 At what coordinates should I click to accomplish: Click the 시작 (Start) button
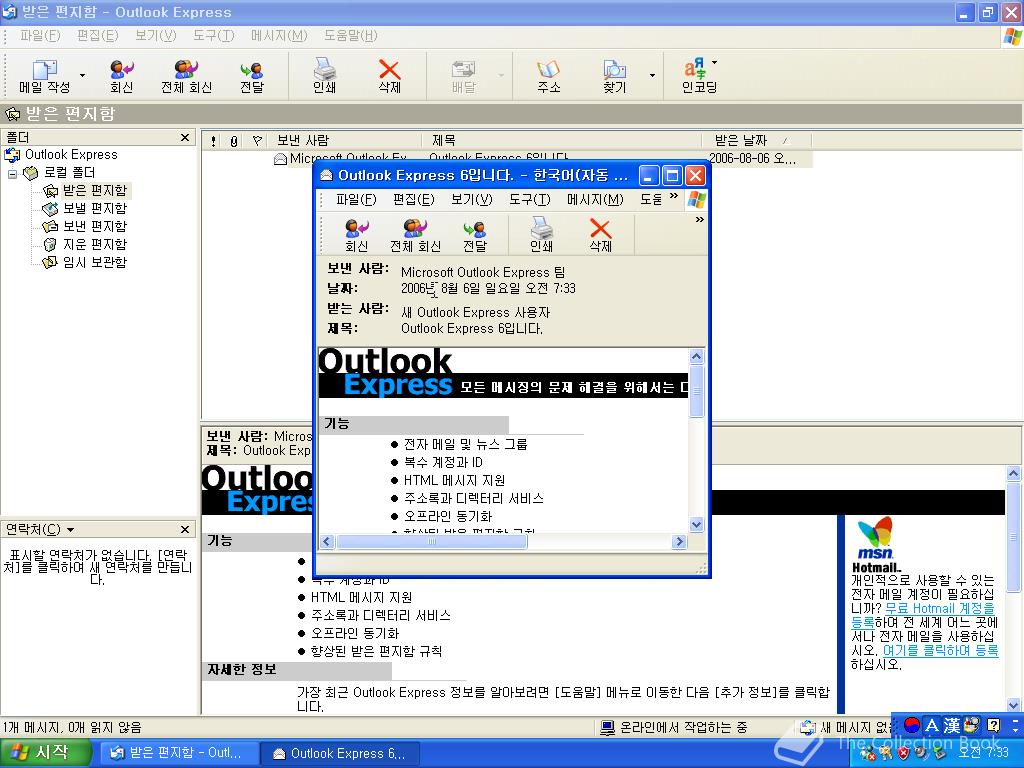point(44,753)
